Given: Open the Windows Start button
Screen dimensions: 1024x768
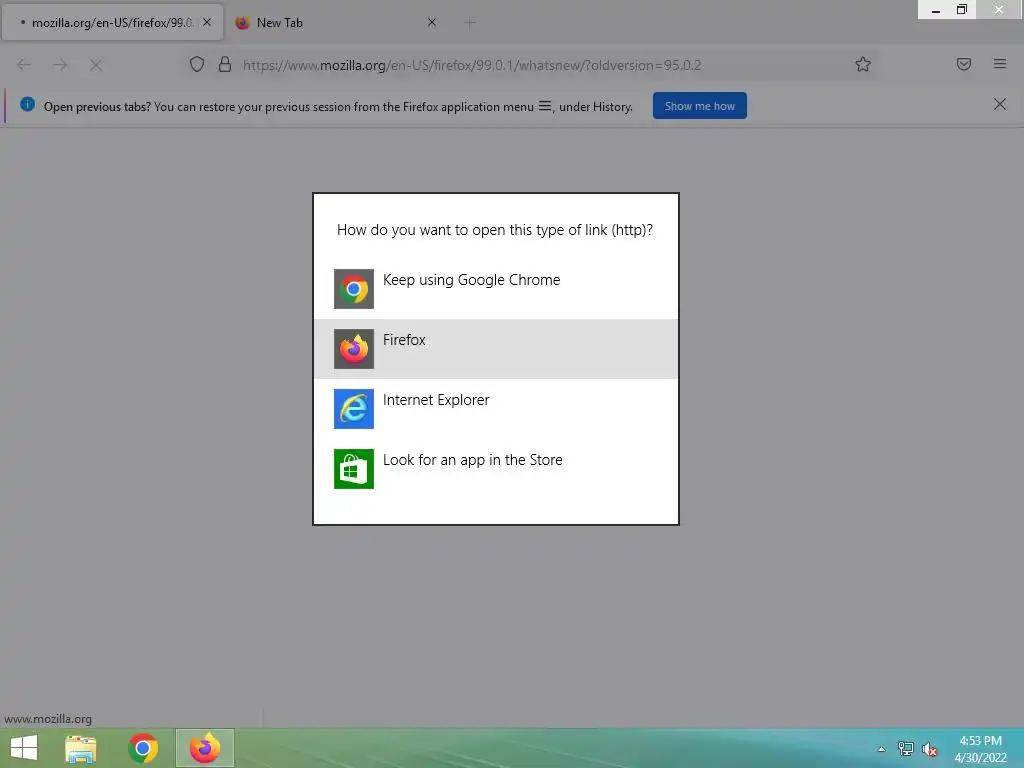Looking at the screenshot, I should [x=24, y=748].
